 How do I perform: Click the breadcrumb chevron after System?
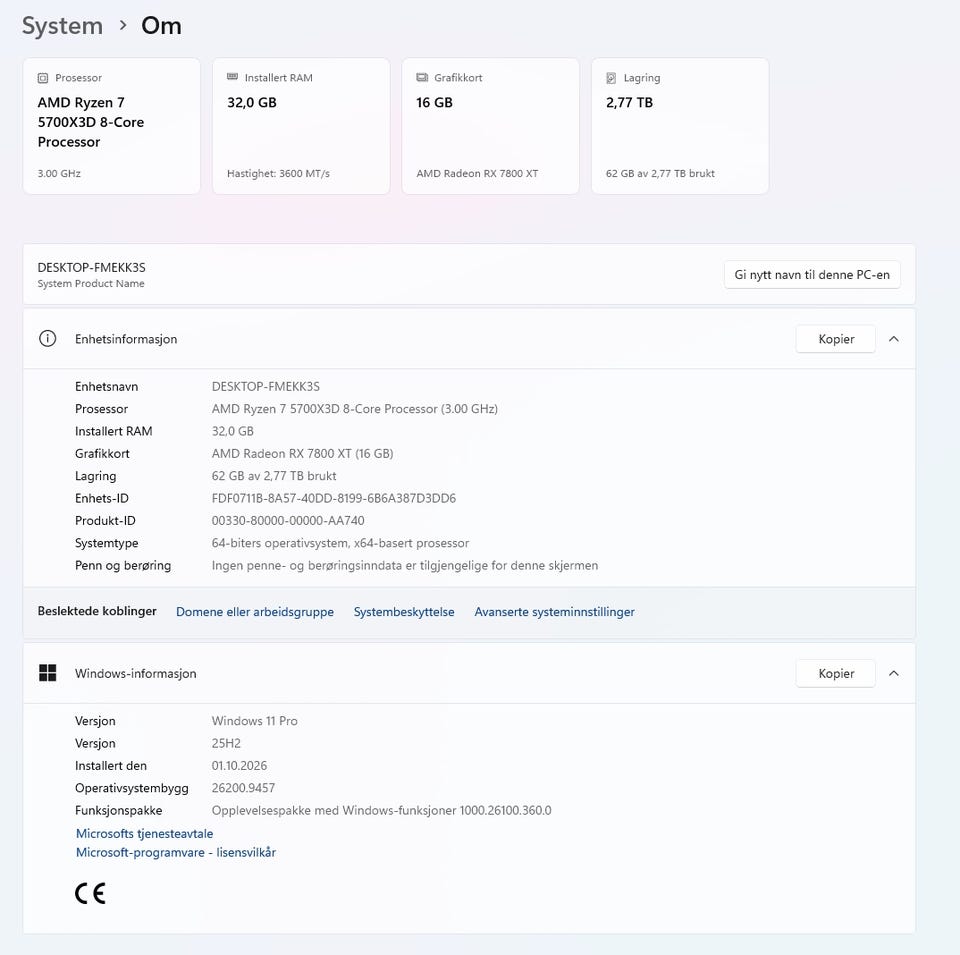click(x=123, y=25)
